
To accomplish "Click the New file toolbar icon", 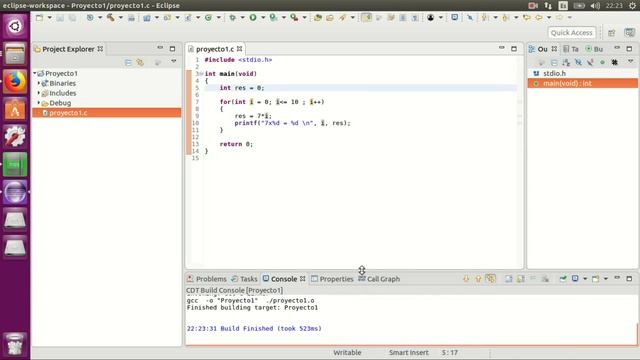I will pos(39,18).
